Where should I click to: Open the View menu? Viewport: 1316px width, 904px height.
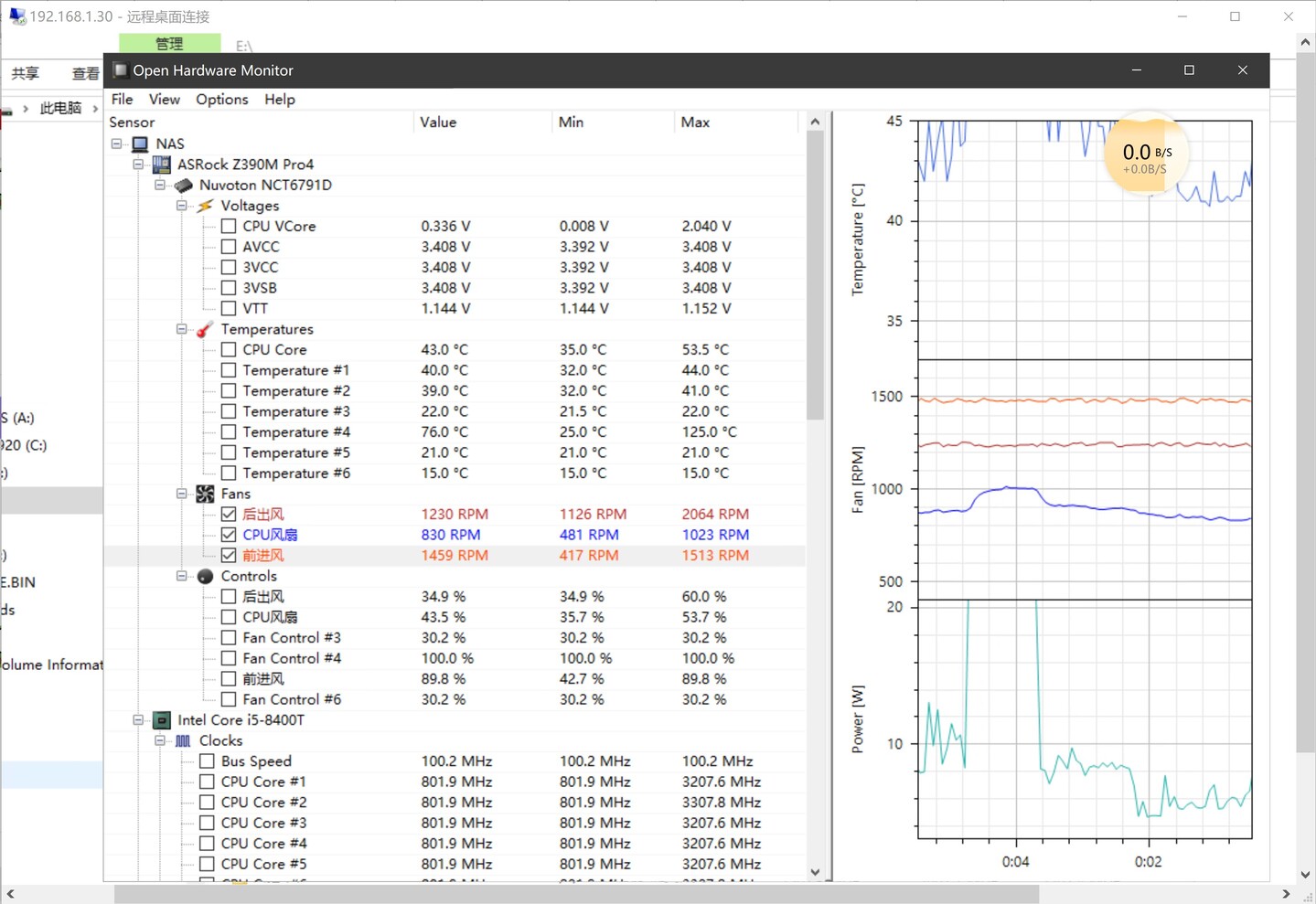point(165,99)
